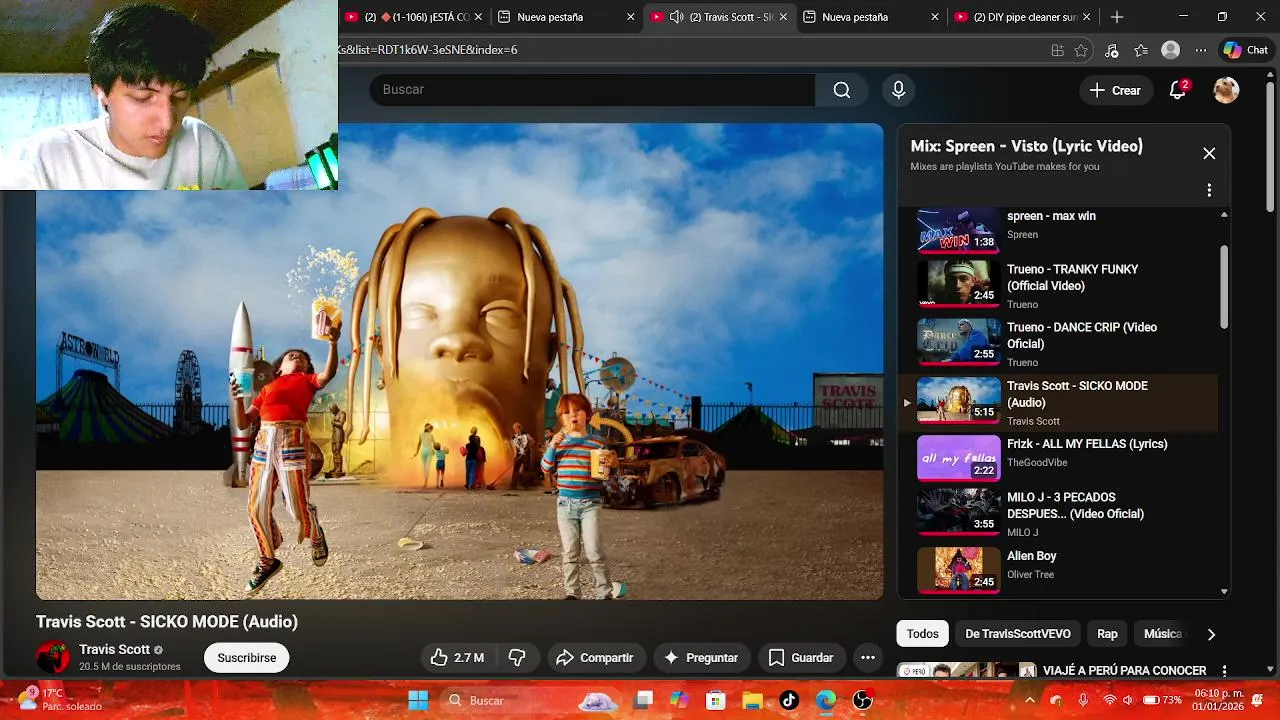The height and width of the screenshot is (720, 1280).
Task: Select the Todos filter chip
Action: [923, 634]
